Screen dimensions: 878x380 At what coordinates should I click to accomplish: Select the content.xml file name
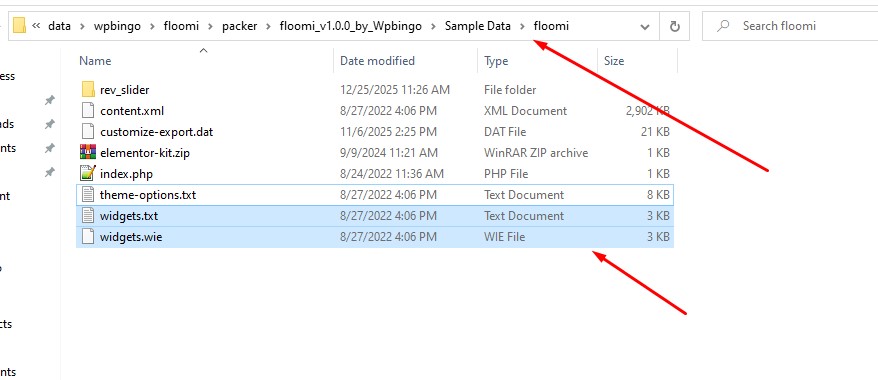coord(132,111)
